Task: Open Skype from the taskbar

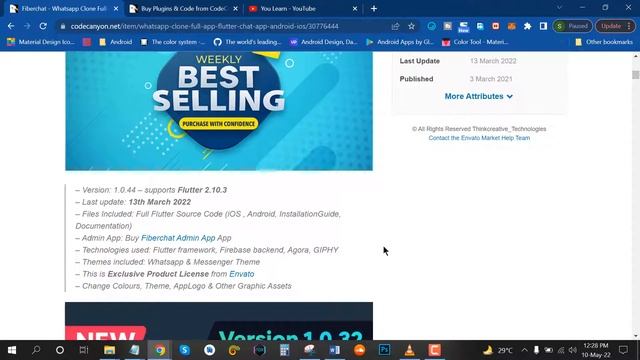Action: (184, 350)
